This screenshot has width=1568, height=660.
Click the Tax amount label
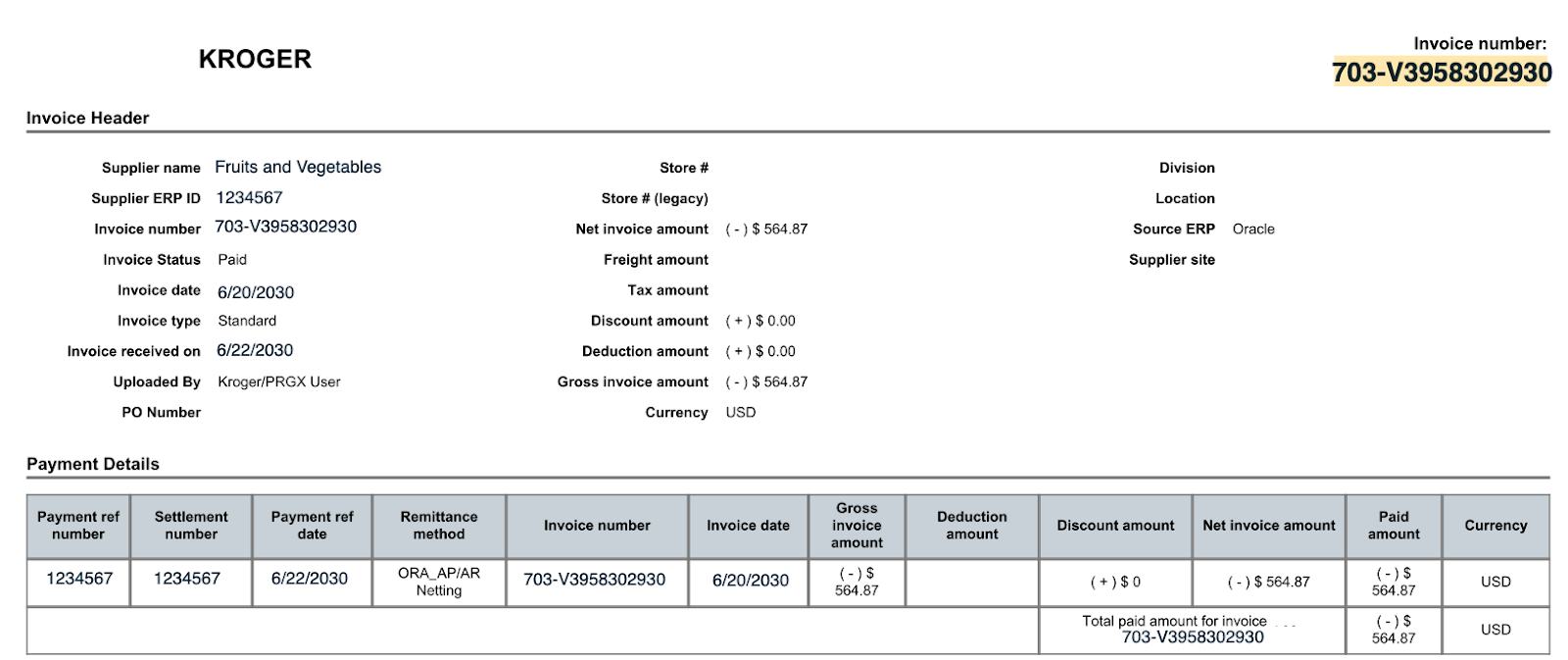click(x=668, y=290)
